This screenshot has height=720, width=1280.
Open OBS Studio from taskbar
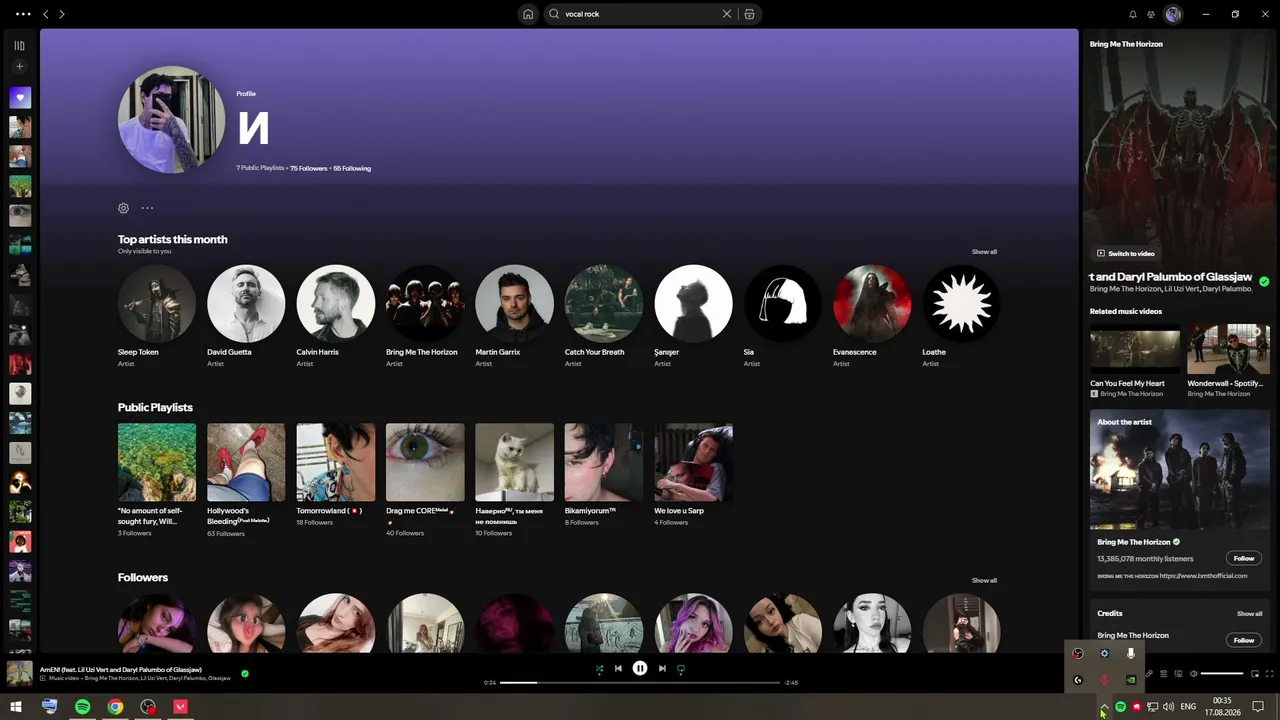click(x=148, y=707)
